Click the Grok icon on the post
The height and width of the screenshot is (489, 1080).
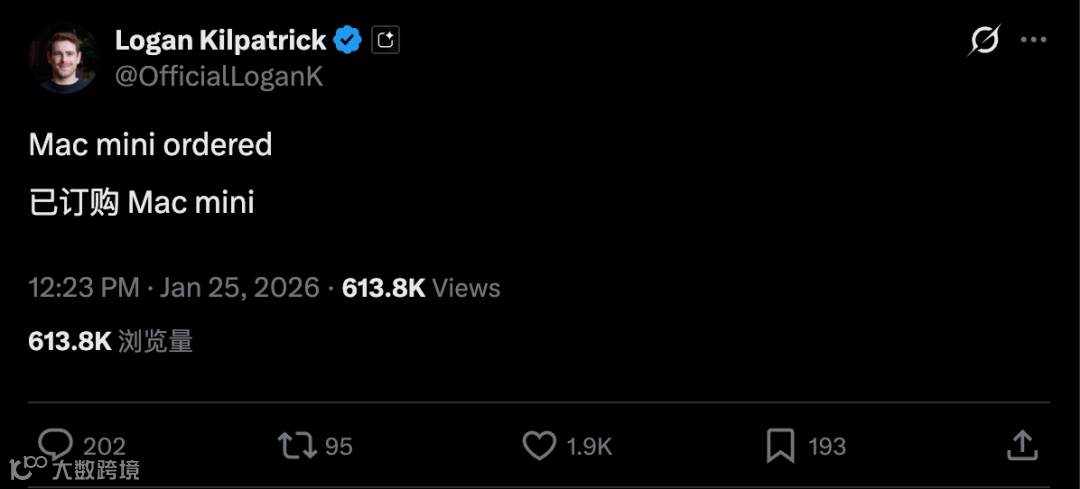[x=984, y=41]
